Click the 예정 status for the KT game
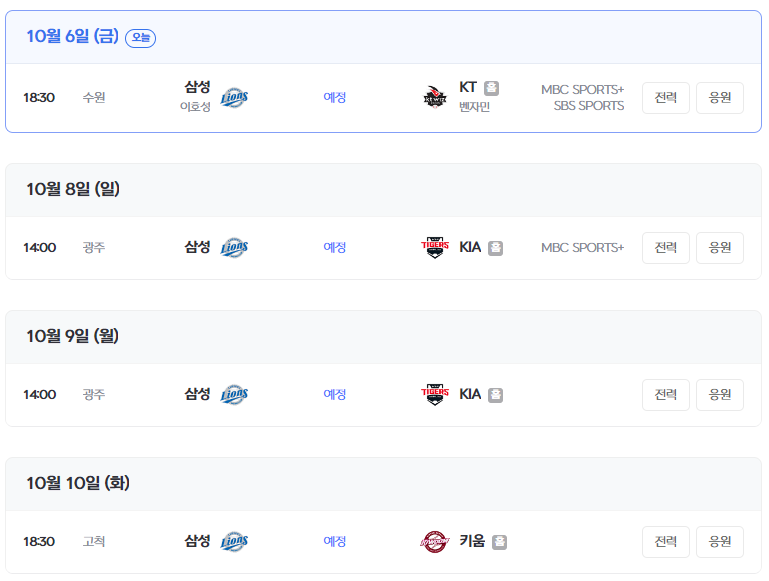The width and height of the screenshot is (769, 581). pyautogui.click(x=334, y=97)
